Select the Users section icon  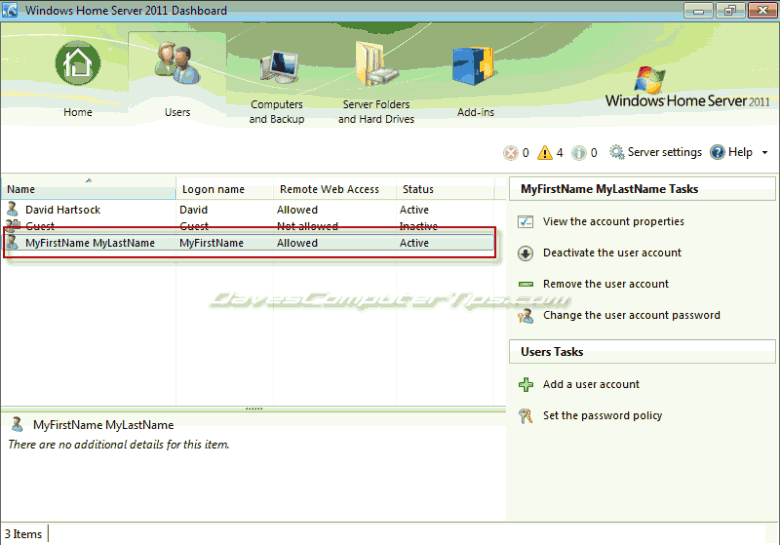tap(177, 63)
